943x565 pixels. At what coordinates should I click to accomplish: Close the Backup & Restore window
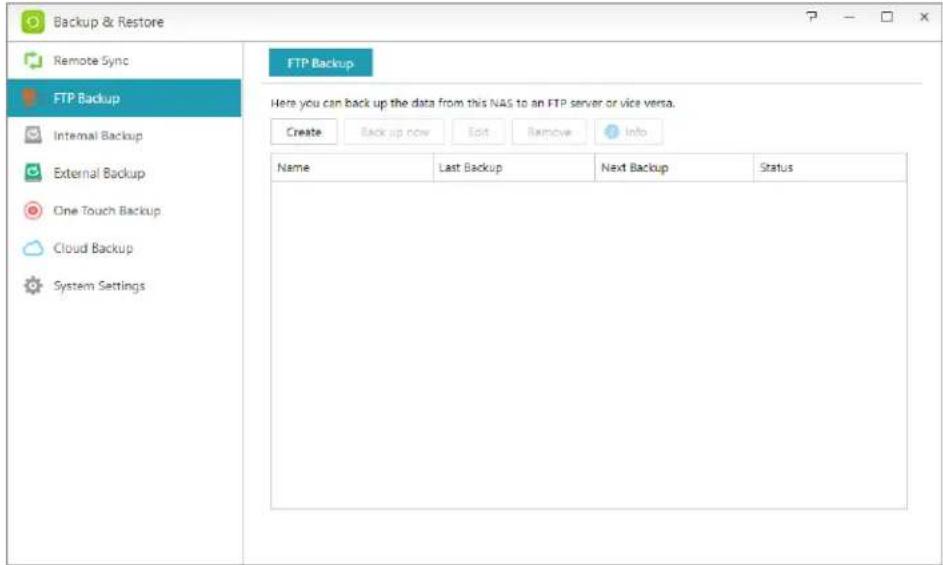pos(924,17)
